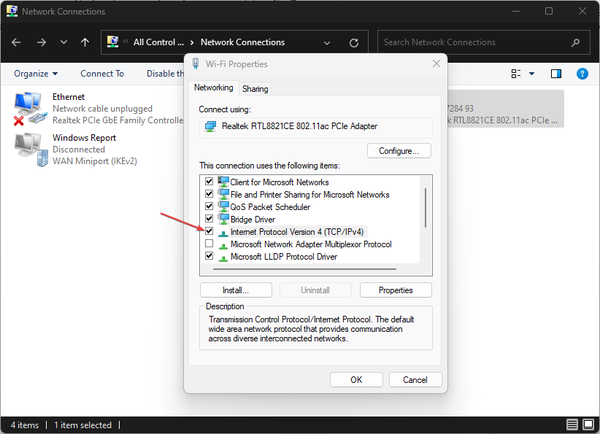This screenshot has width=600, height=434.
Task: Click the 'WAN Miniport (IKEv2)' text
Action: (95, 161)
